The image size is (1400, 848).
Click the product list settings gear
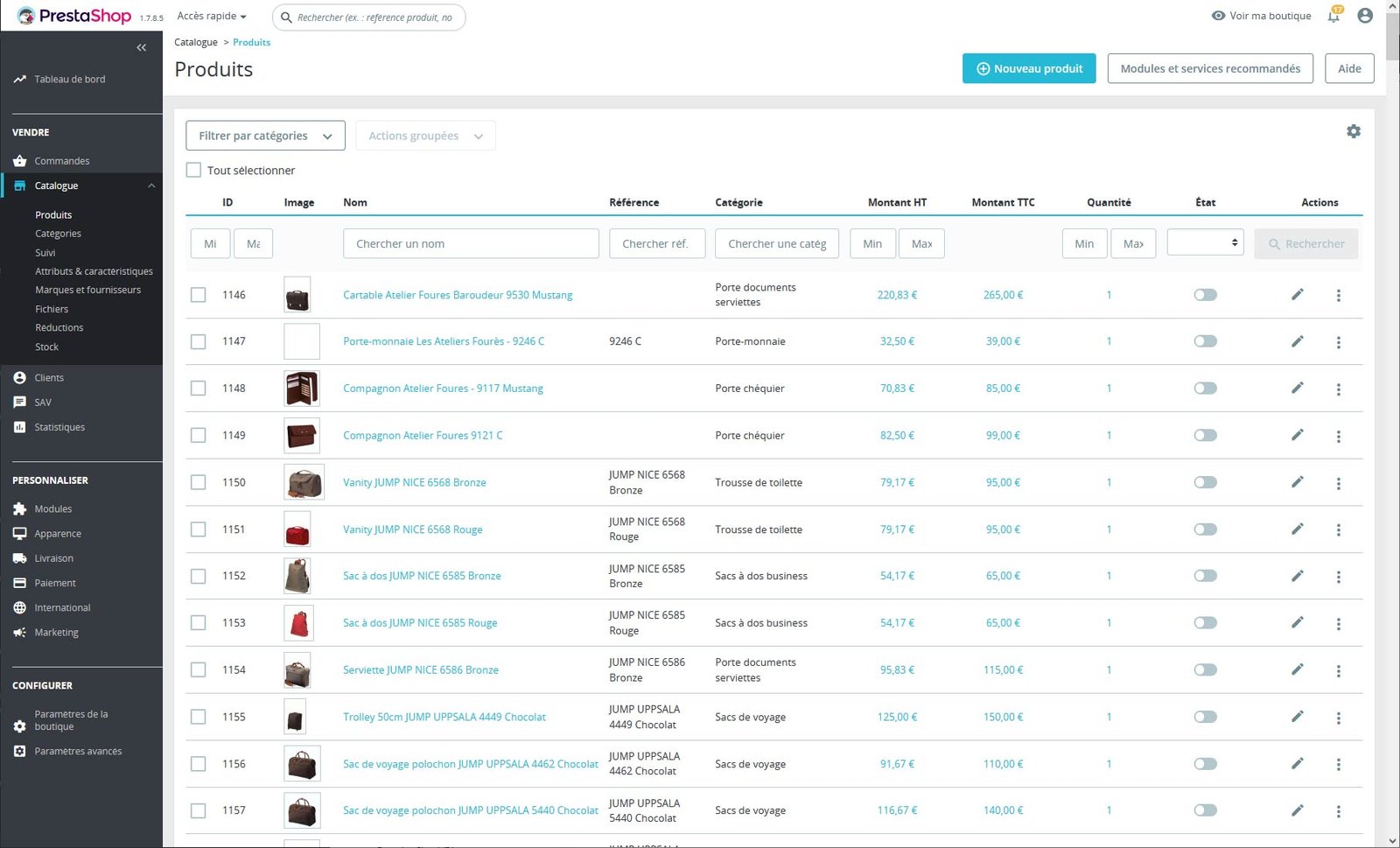[1353, 131]
